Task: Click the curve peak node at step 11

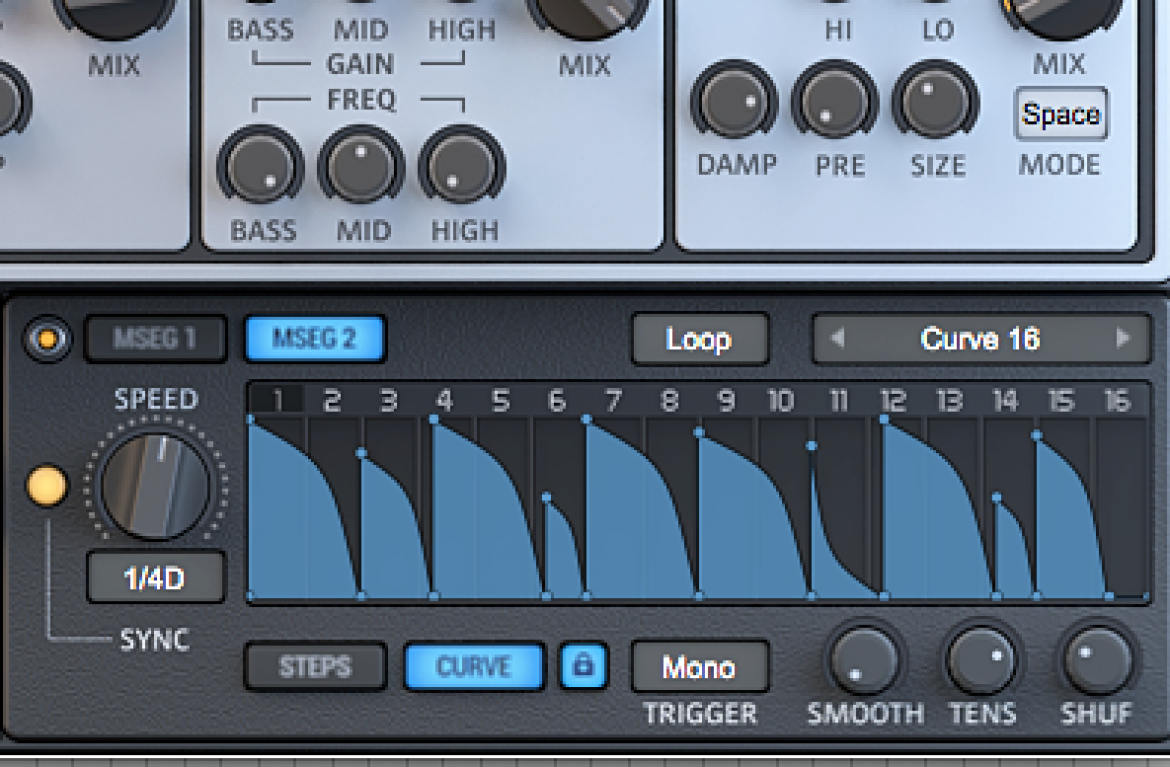Action: 812,446
